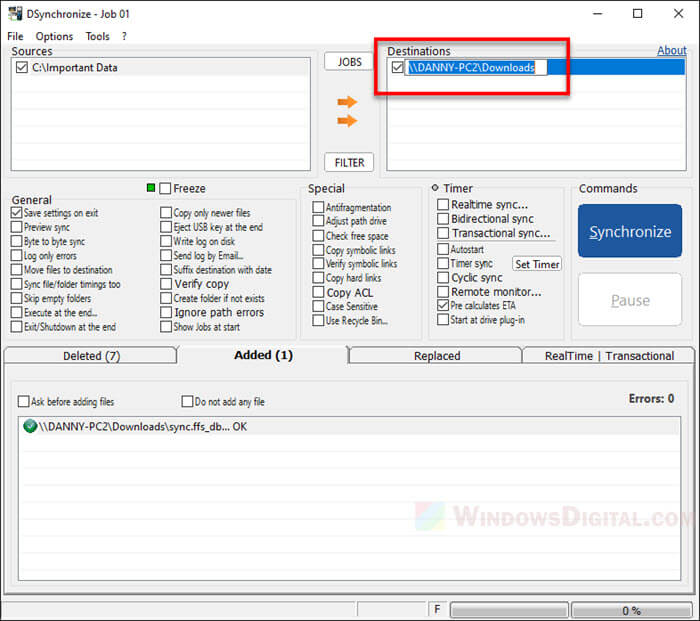Enable Exit/Shutdown at the end
The image size is (700, 621).
(x=17, y=327)
